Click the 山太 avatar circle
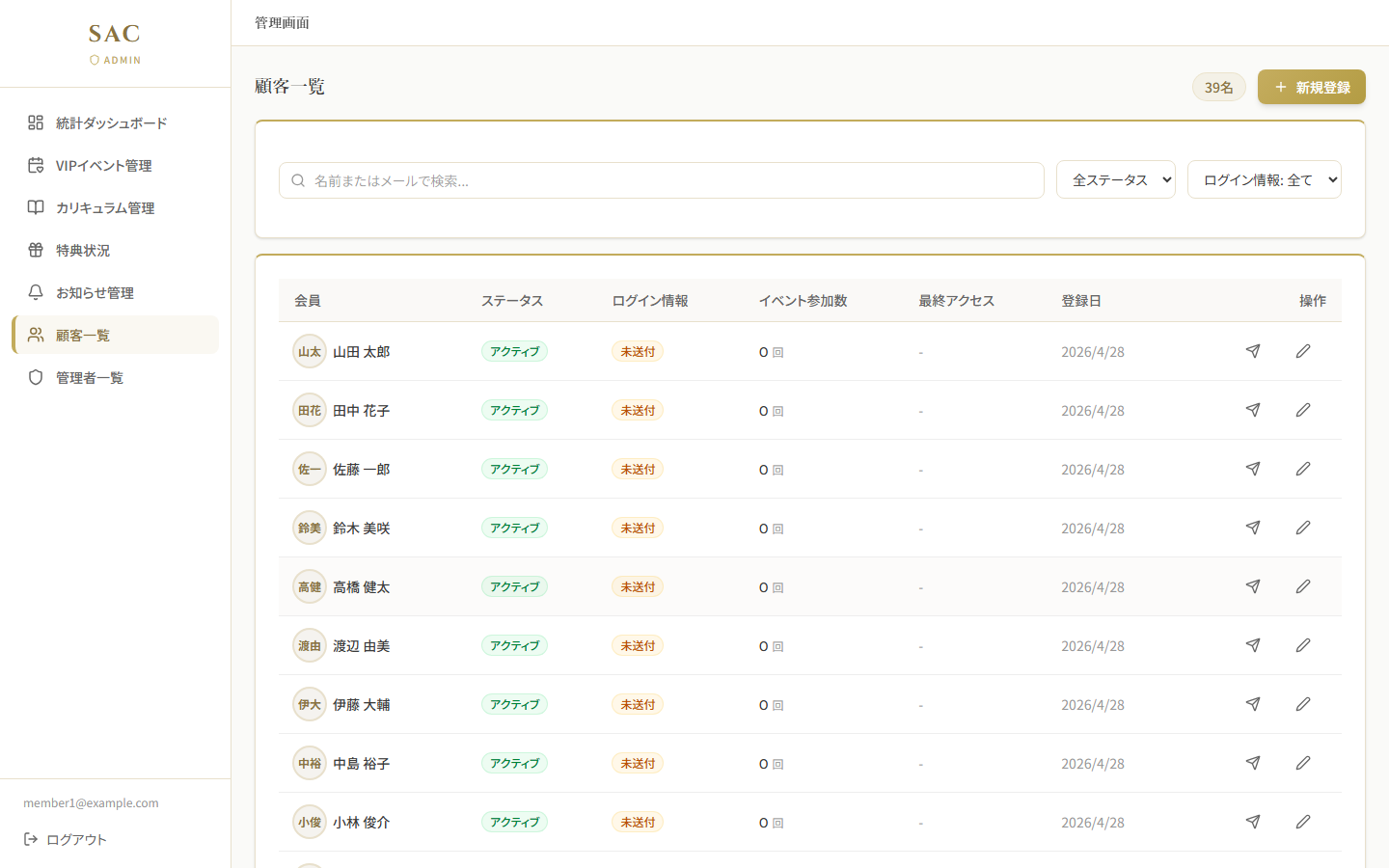 [310, 351]
